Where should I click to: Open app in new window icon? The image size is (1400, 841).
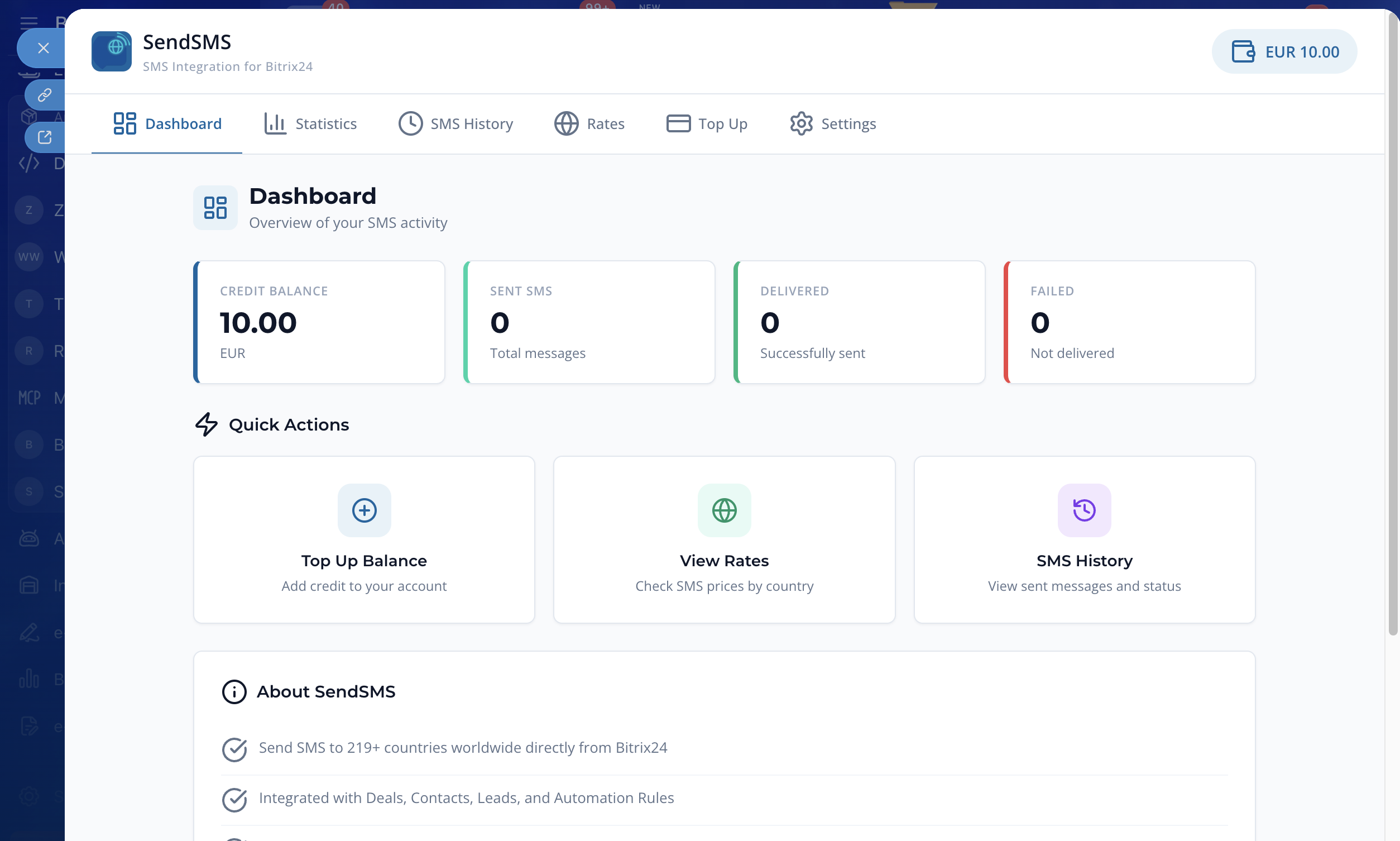[45, 137]
